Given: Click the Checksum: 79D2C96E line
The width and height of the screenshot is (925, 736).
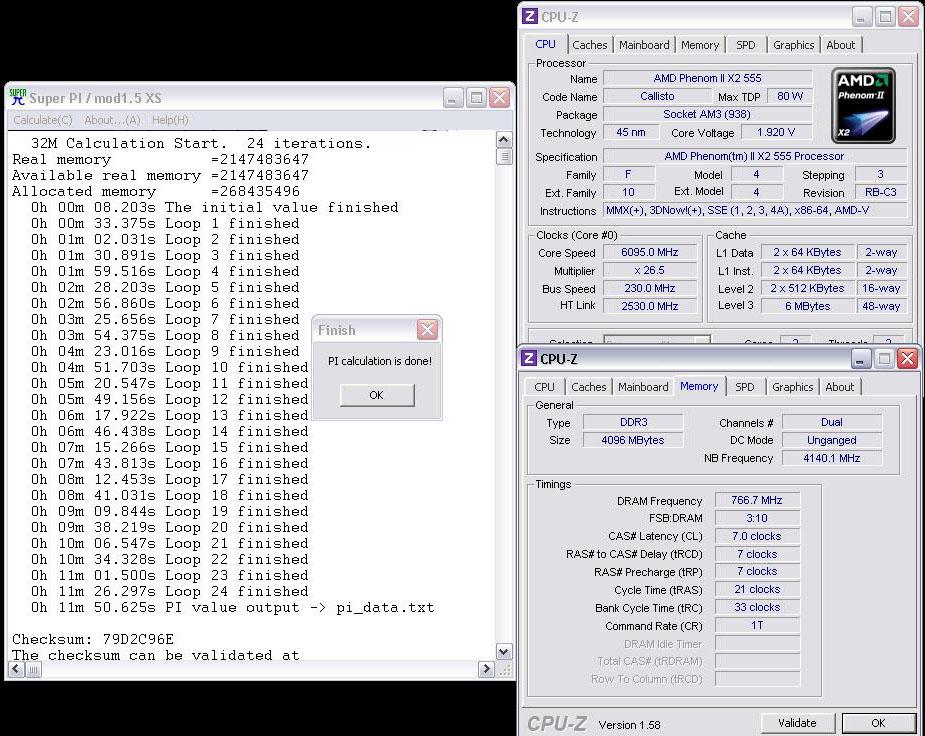Looking at the screenshot, I should (x=93, y=639).
